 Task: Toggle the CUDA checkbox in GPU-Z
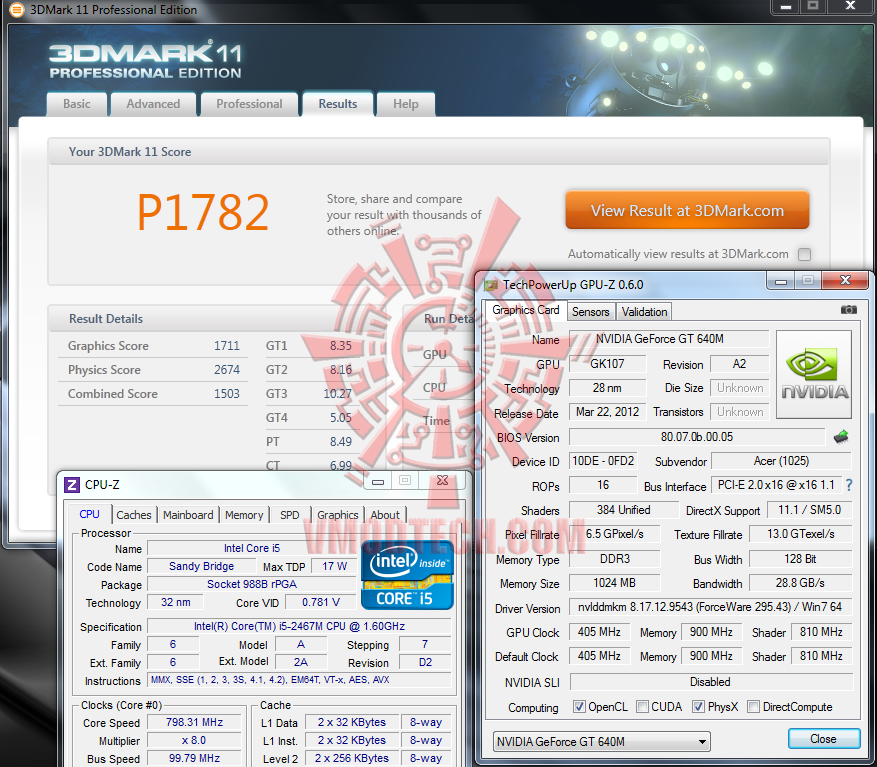click(x=643, y=707)
